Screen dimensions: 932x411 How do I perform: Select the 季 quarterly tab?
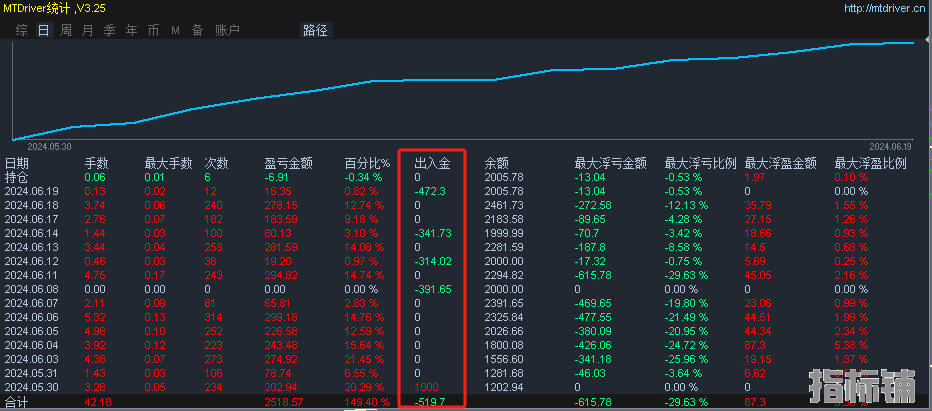click(109, 30)
